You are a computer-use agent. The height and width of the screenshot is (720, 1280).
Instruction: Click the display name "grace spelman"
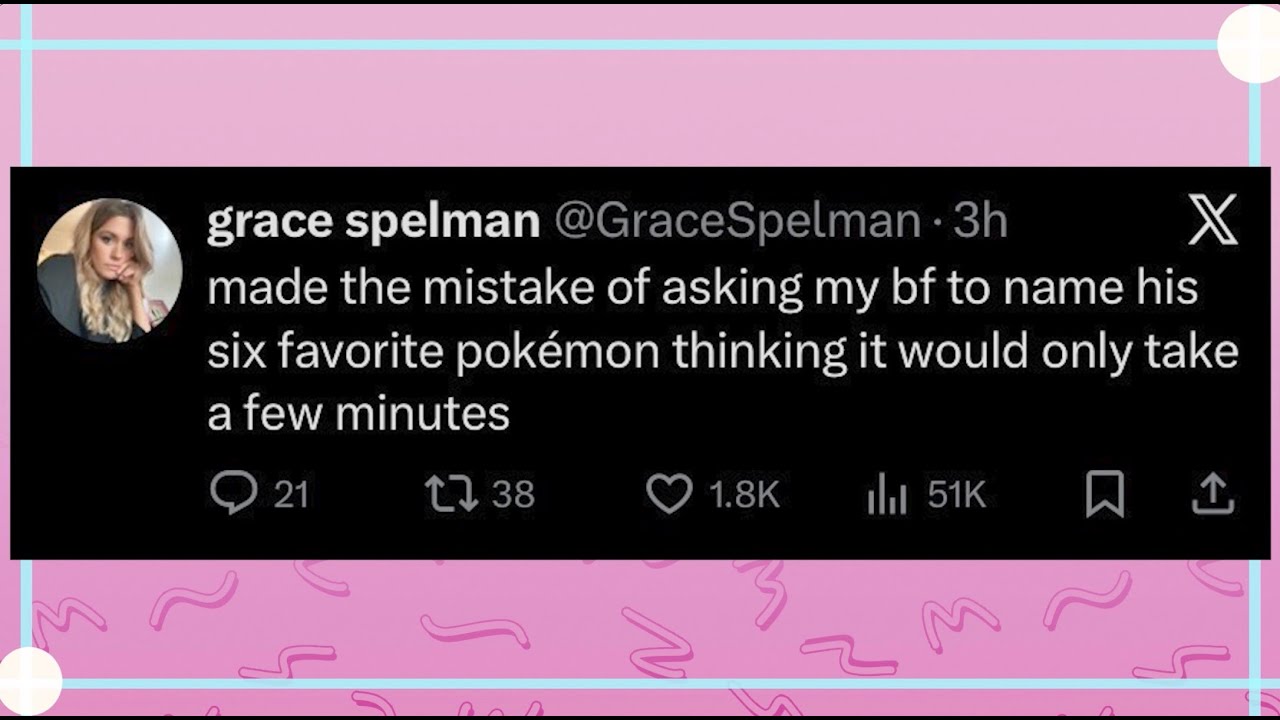pos(373,222)
